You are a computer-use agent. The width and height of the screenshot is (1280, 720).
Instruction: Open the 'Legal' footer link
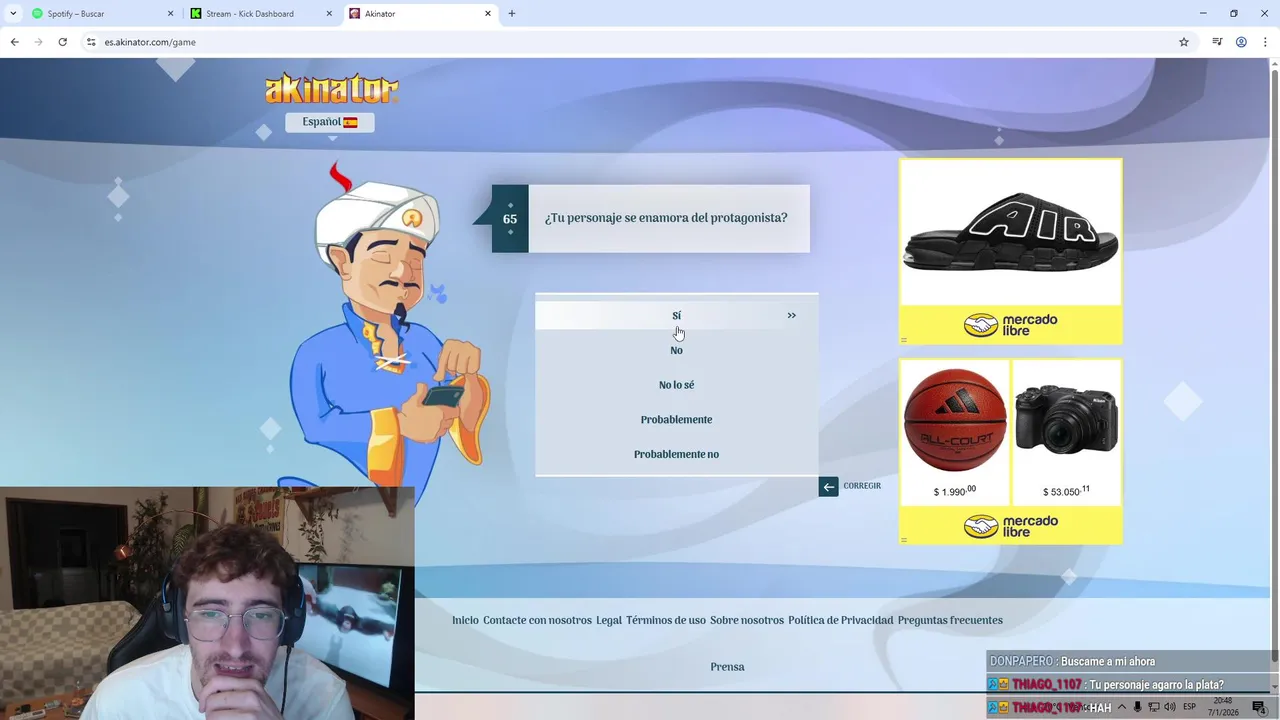(609, 620)
